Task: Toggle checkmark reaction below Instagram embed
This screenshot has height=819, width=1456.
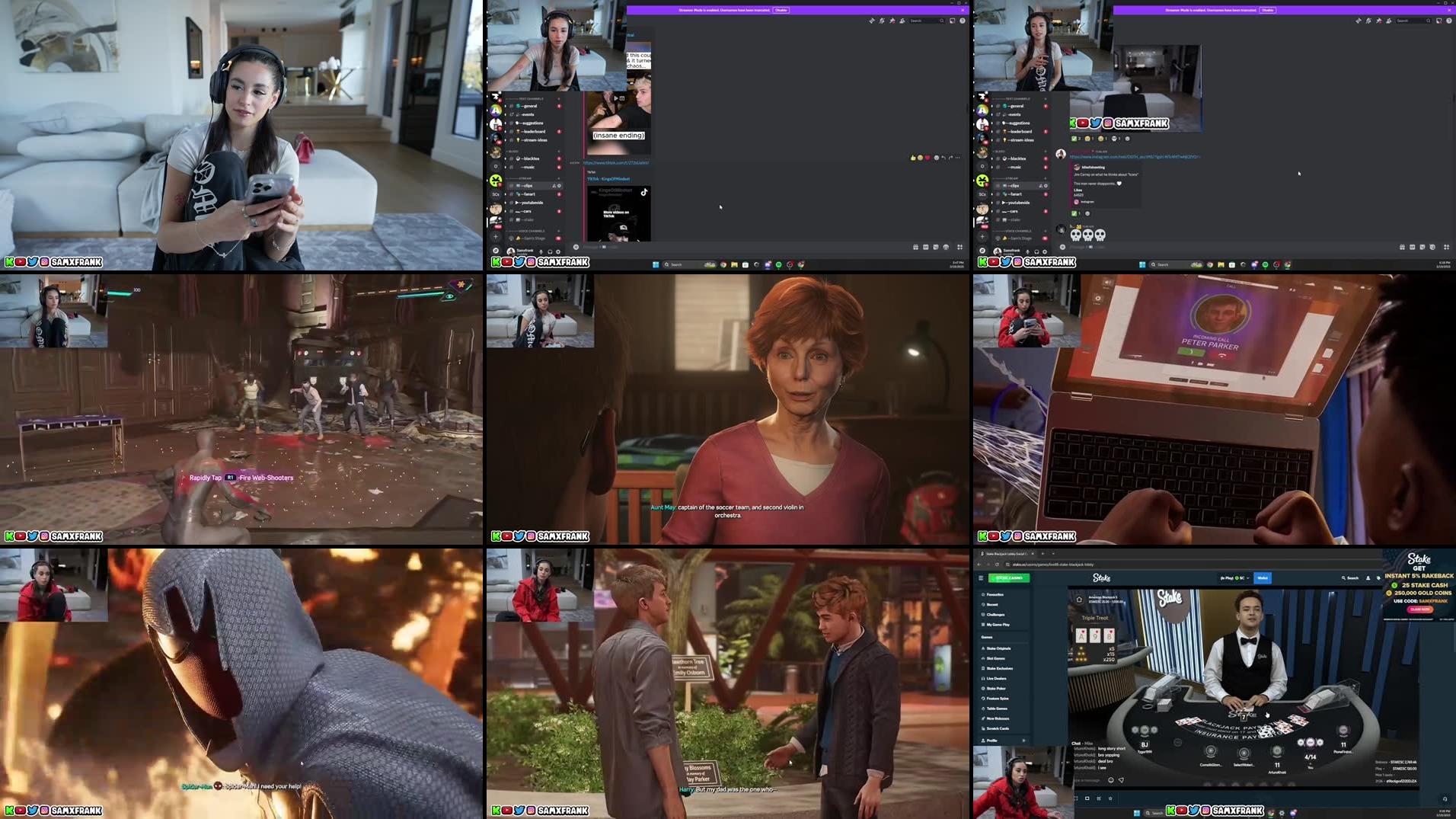Action: coord(1075,213)
